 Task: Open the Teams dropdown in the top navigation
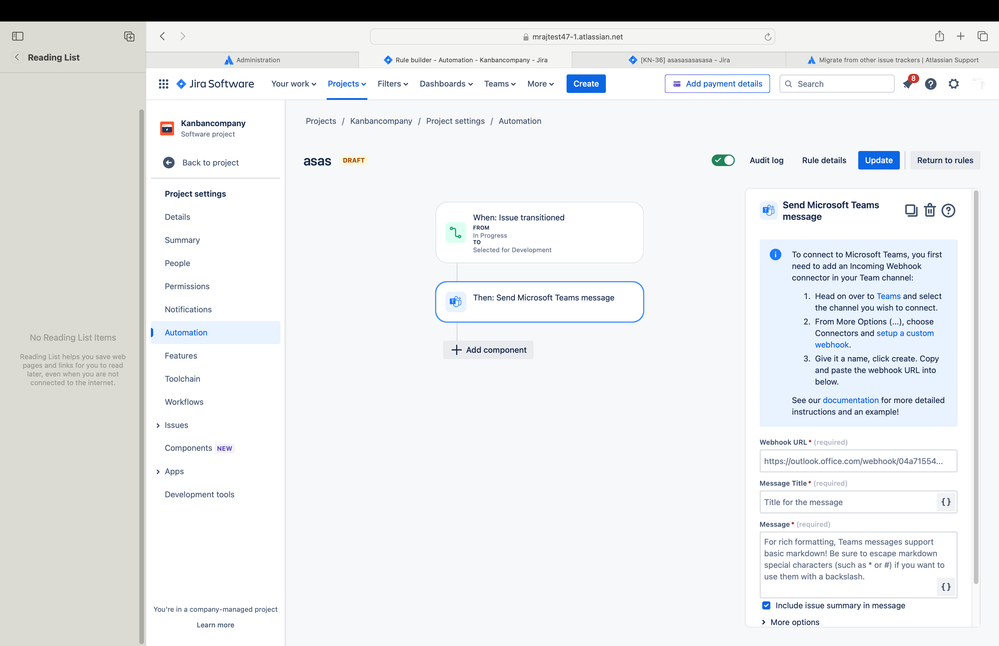click(x=500, y=83)
